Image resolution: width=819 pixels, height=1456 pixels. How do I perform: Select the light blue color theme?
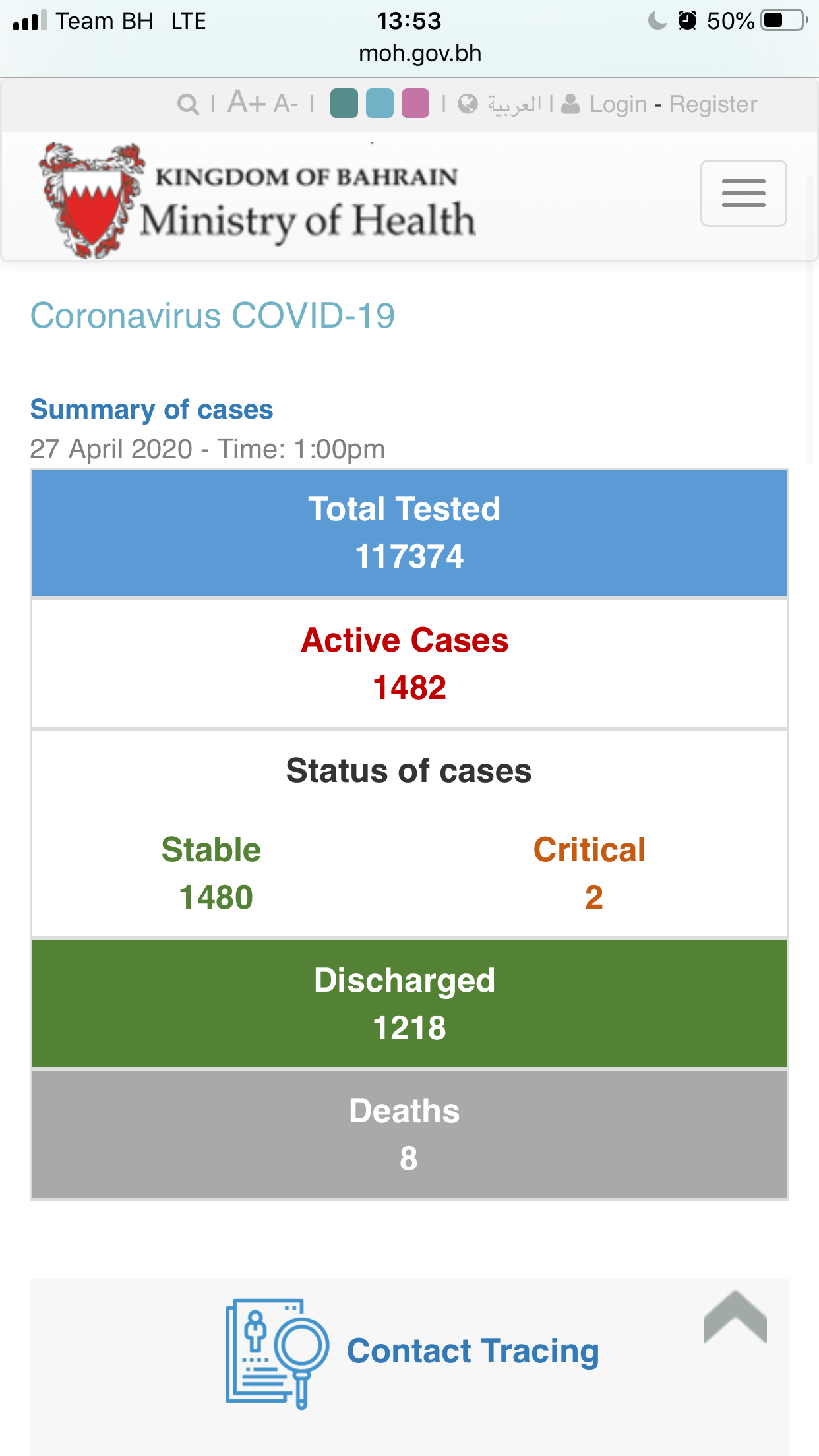tap(380, 104)
